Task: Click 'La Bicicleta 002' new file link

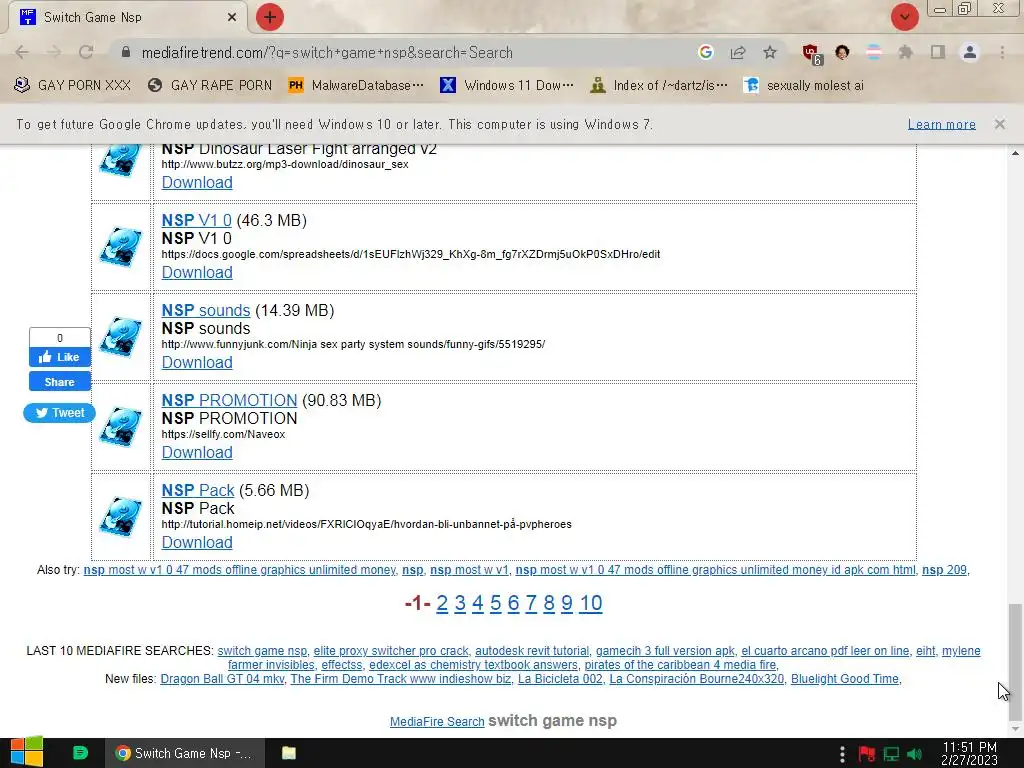Action: [x=560, y=679]
